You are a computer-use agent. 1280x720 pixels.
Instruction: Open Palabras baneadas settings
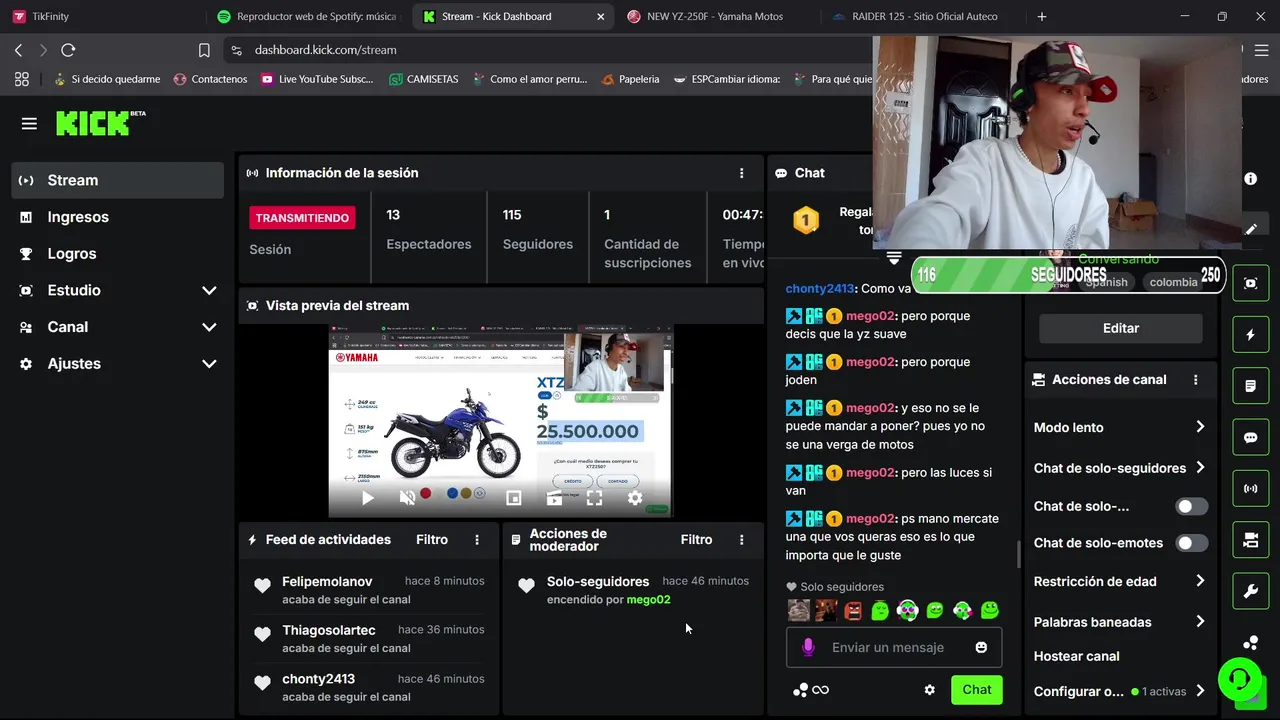point(1120,622)
